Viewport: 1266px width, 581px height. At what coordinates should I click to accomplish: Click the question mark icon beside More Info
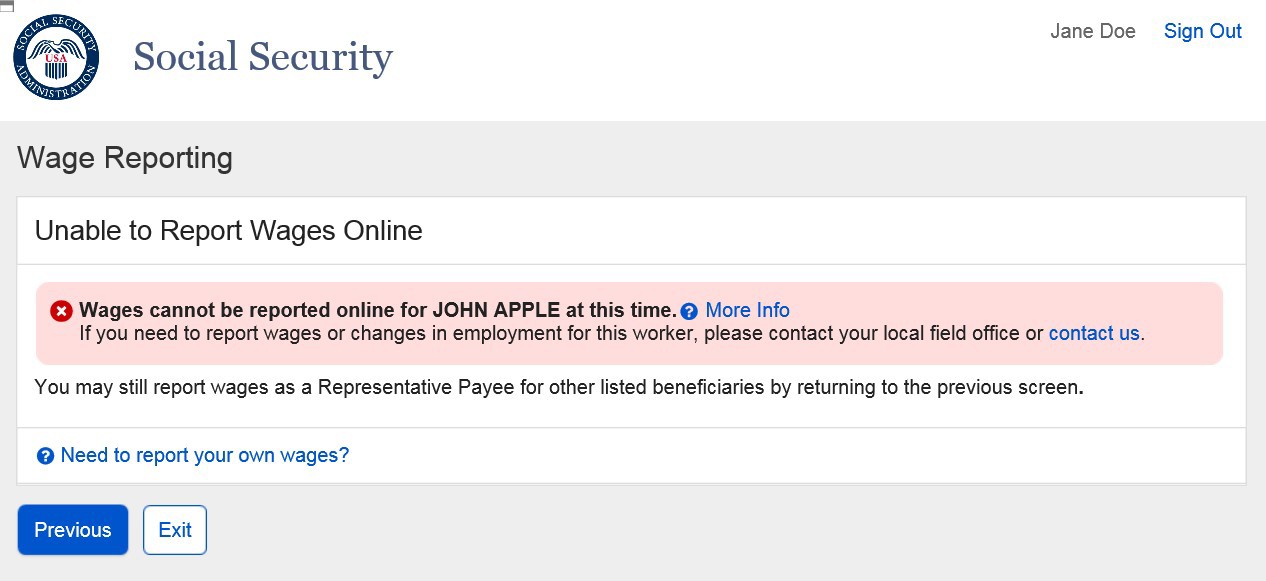[x=688, y=311]
